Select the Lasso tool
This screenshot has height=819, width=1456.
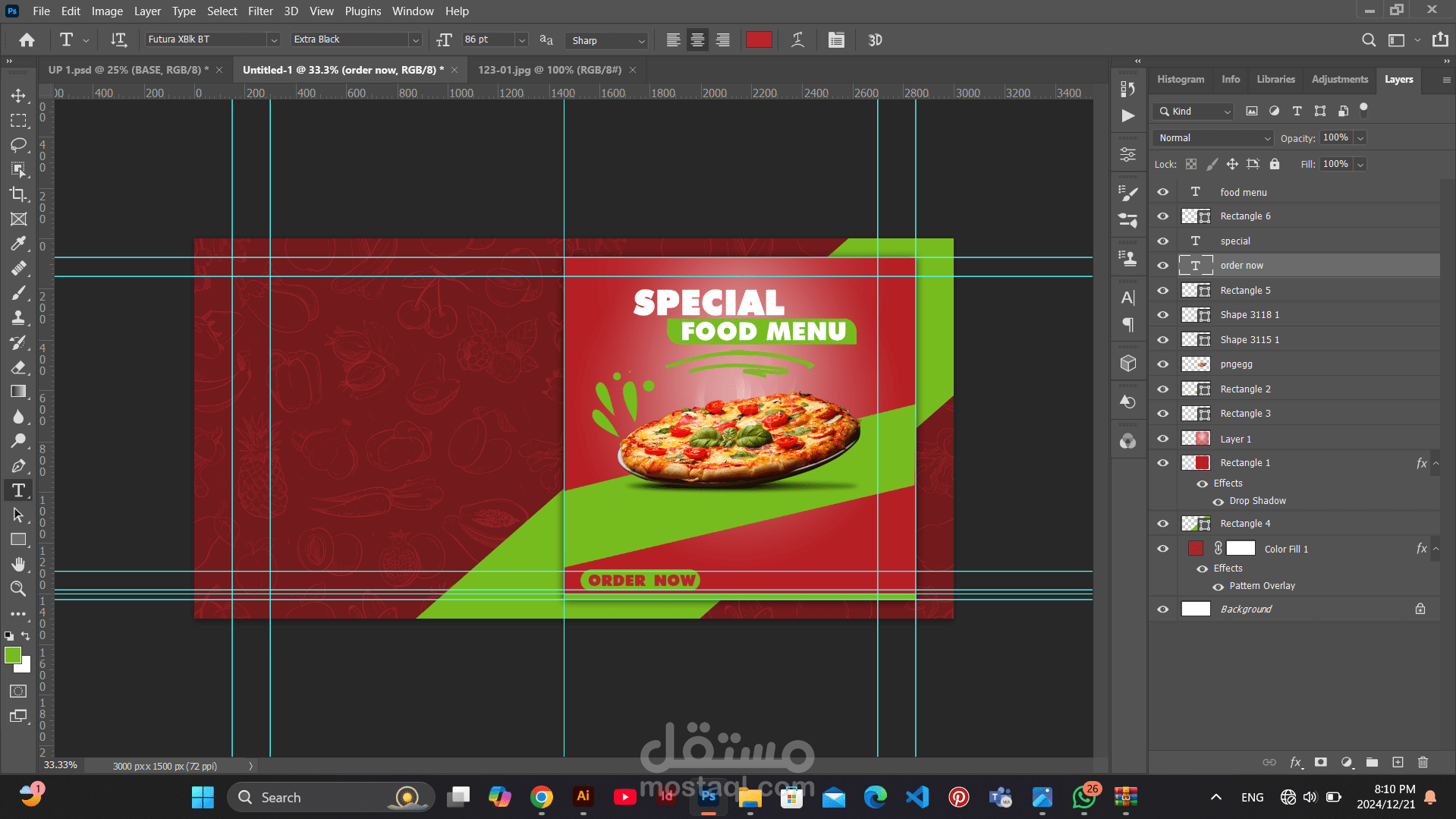click(18, 145)
